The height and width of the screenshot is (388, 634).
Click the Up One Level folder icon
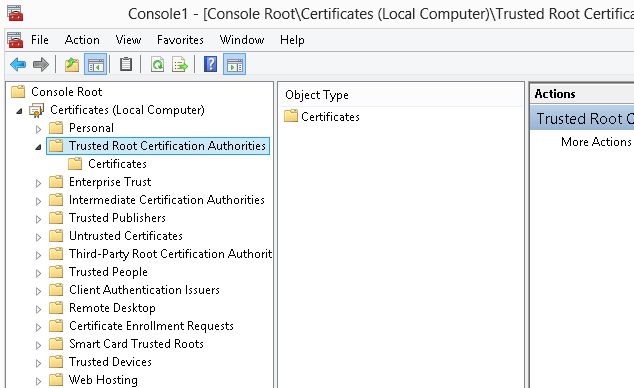(72, 64)
